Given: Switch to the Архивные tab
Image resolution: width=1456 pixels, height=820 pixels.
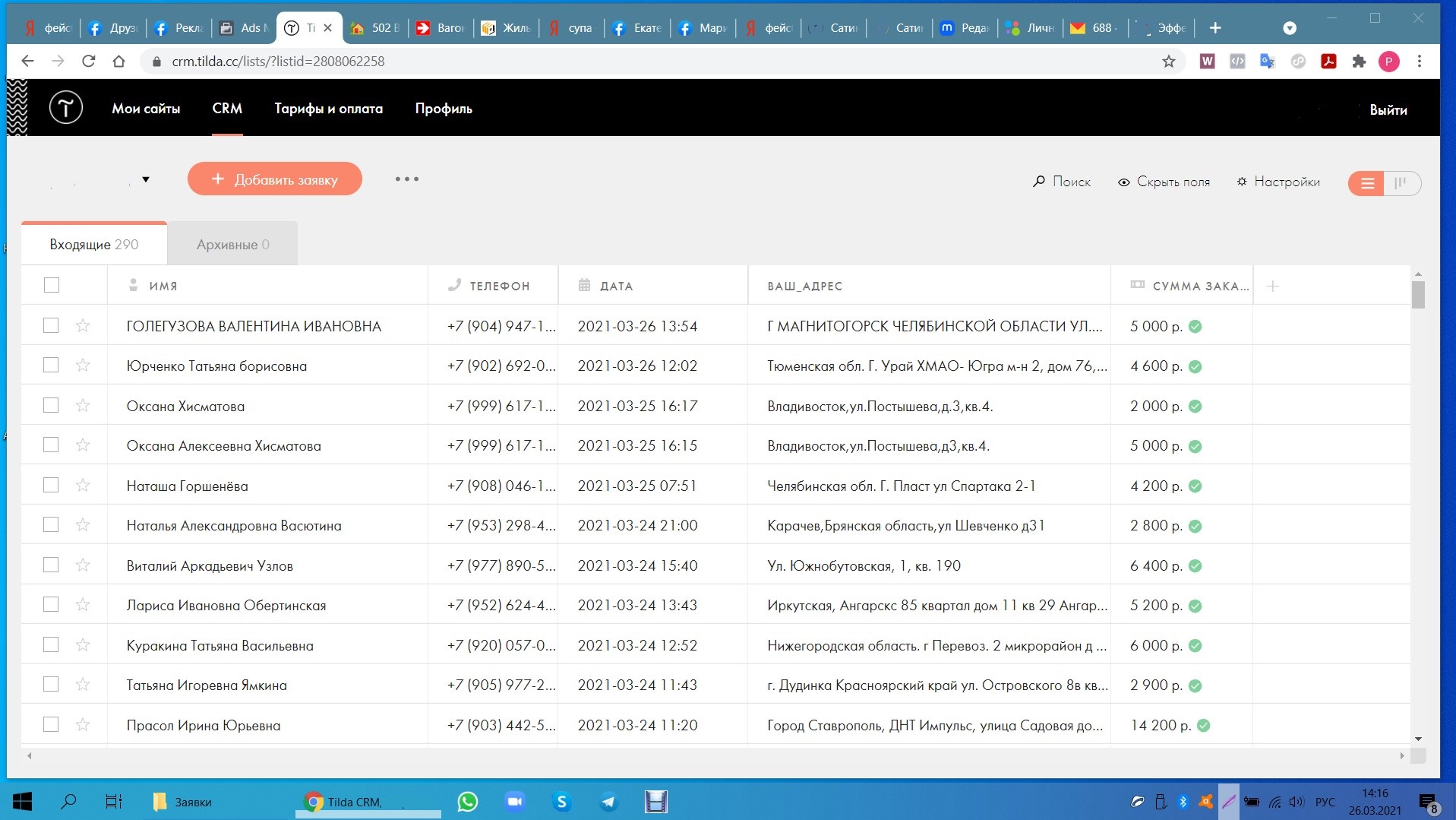Looking at the screenshot, I should point(232,245).
